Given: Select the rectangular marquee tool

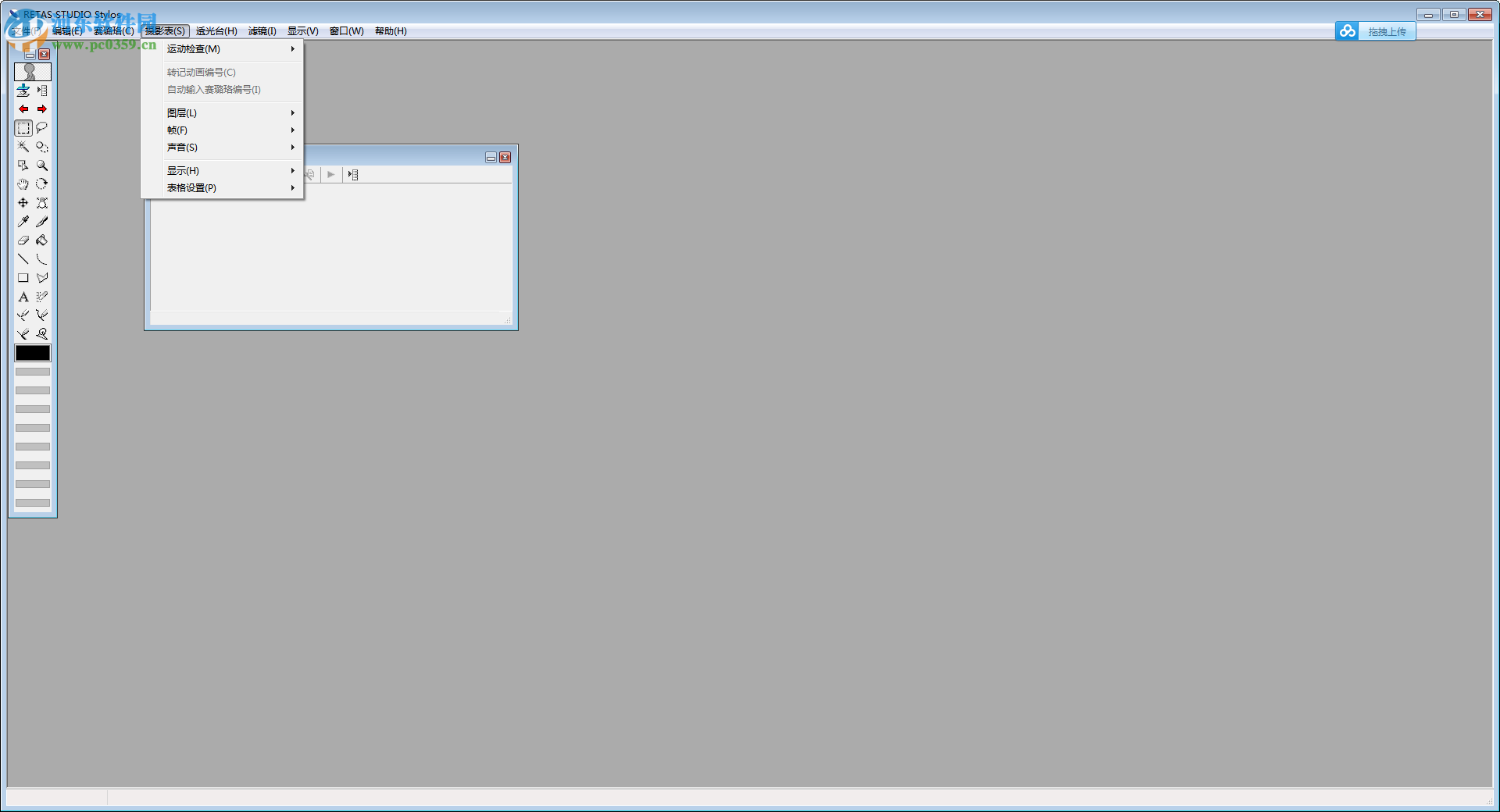Looking at the screenshot, I should pyautogui.click(x=23, y=128).
